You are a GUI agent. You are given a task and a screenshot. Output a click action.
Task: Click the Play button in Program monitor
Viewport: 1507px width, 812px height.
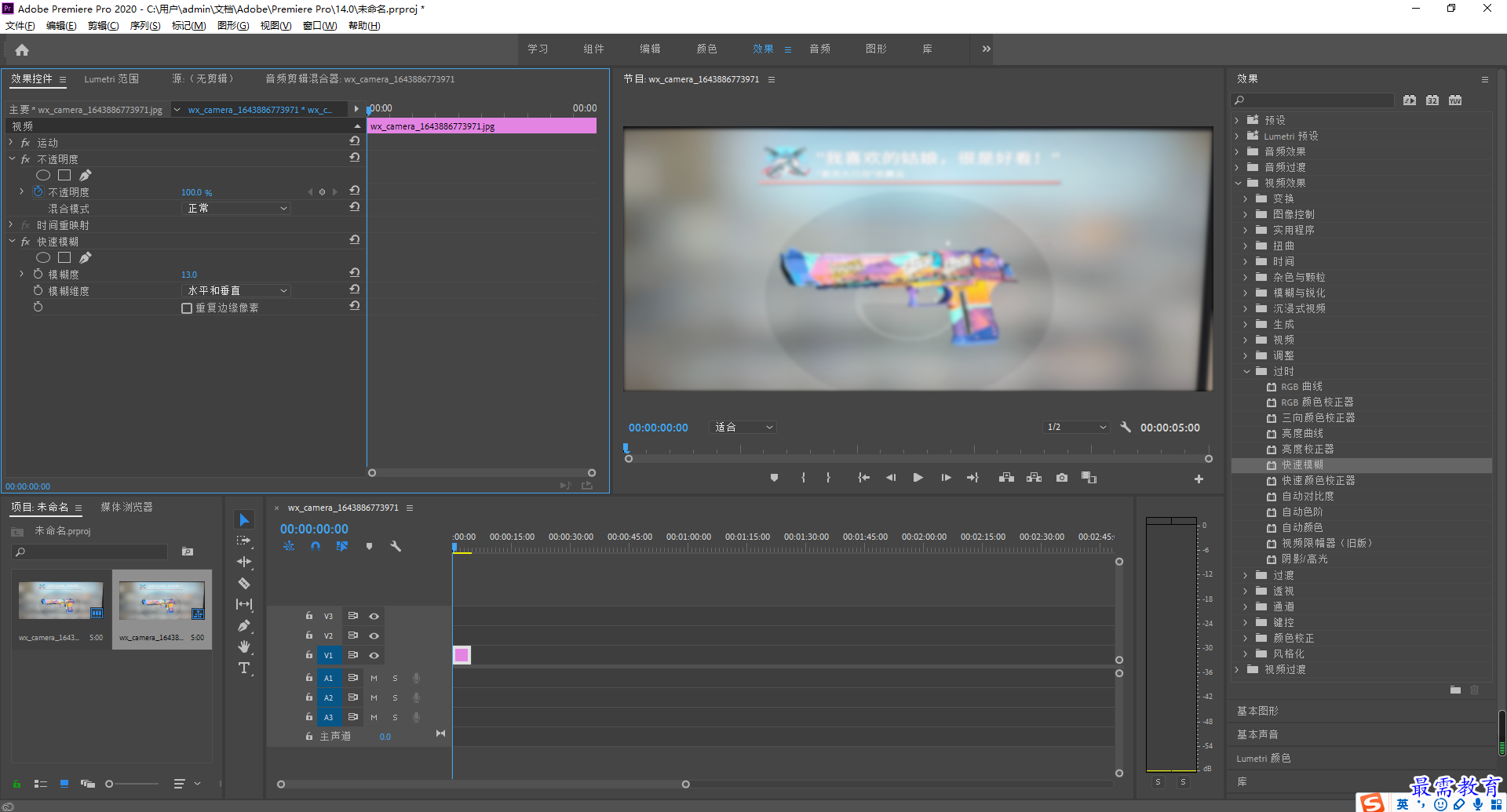918,477
